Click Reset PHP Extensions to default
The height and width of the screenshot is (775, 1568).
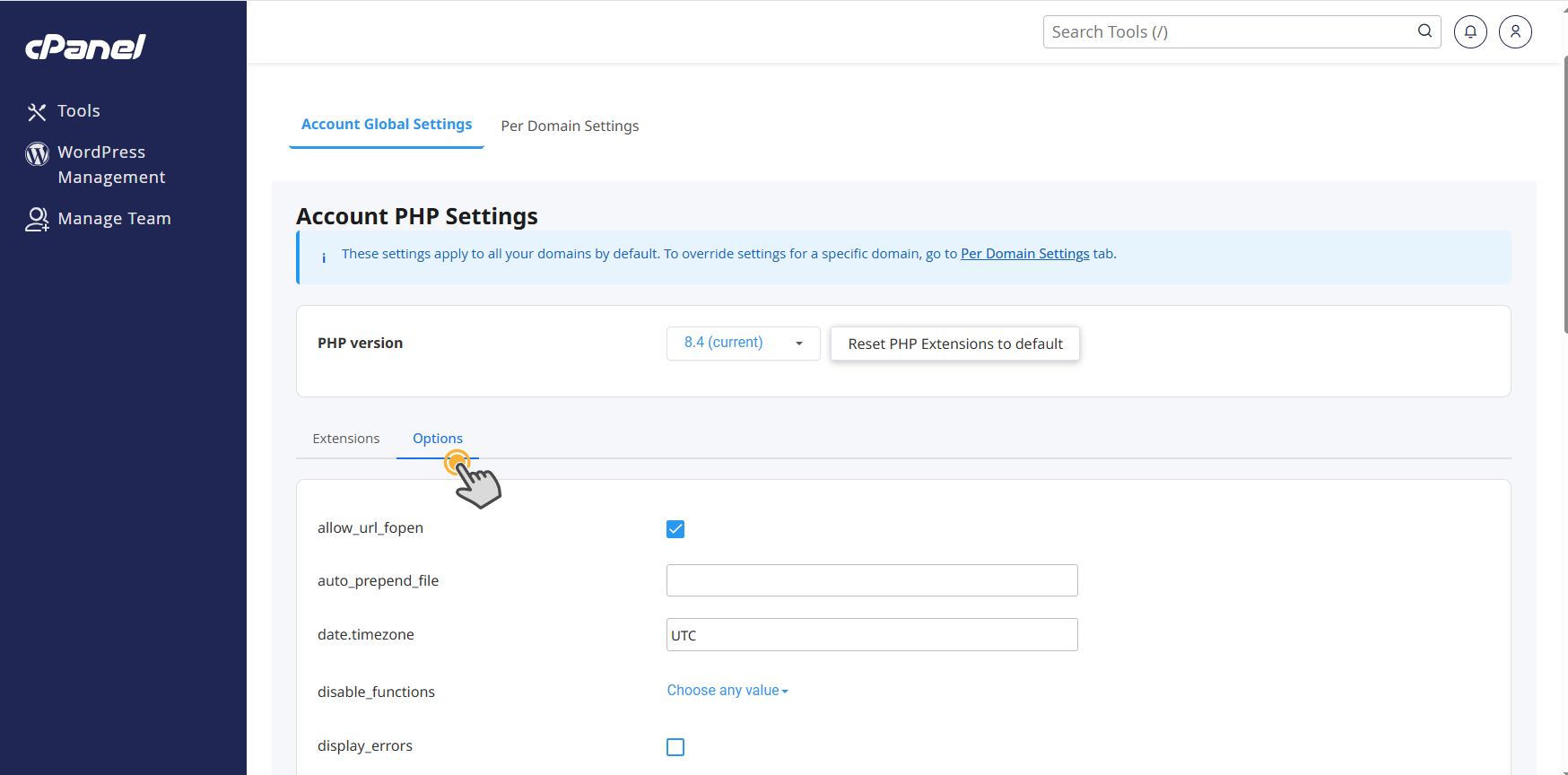pos(955,344)
